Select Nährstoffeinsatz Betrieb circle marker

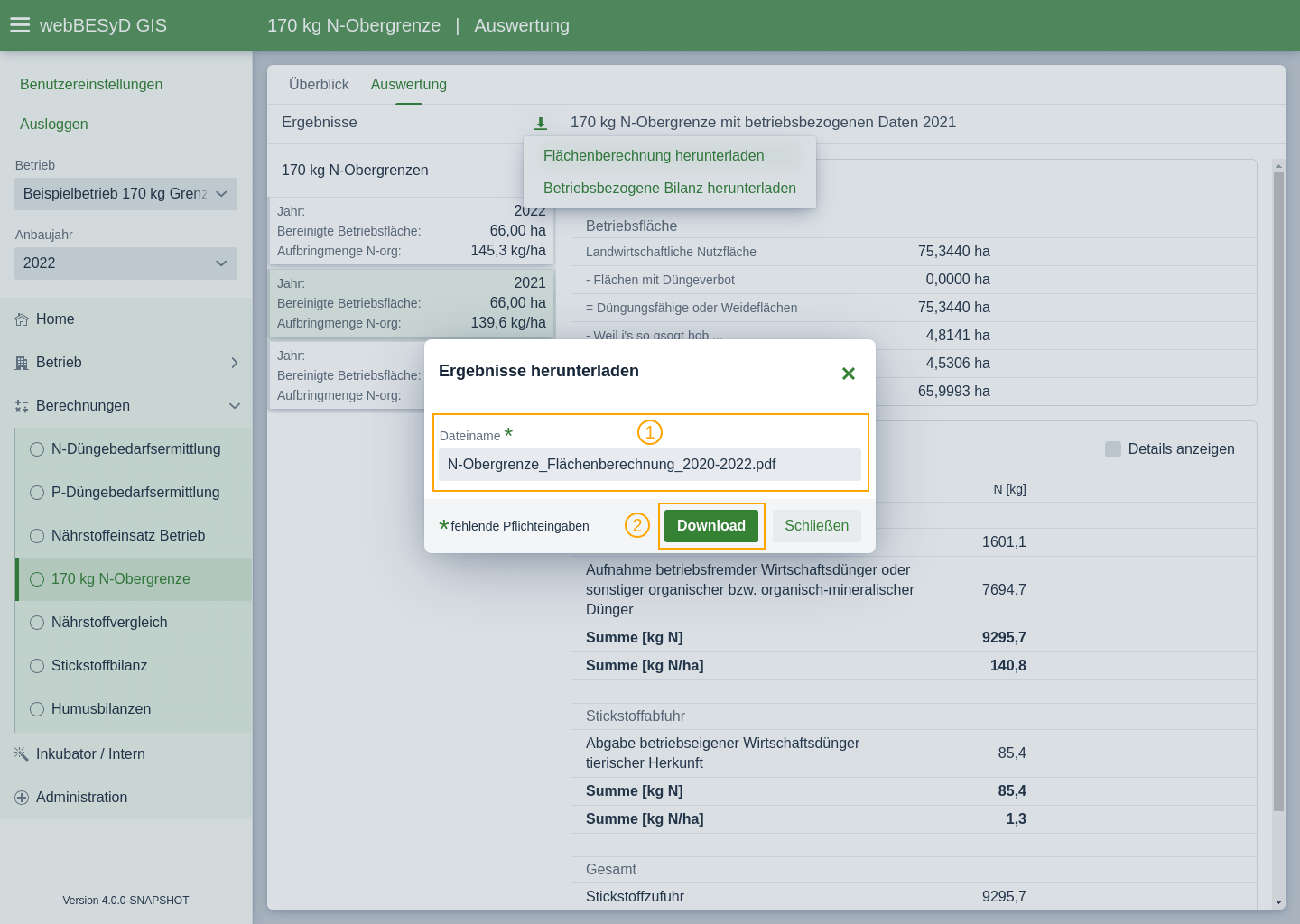coord(37,536)
